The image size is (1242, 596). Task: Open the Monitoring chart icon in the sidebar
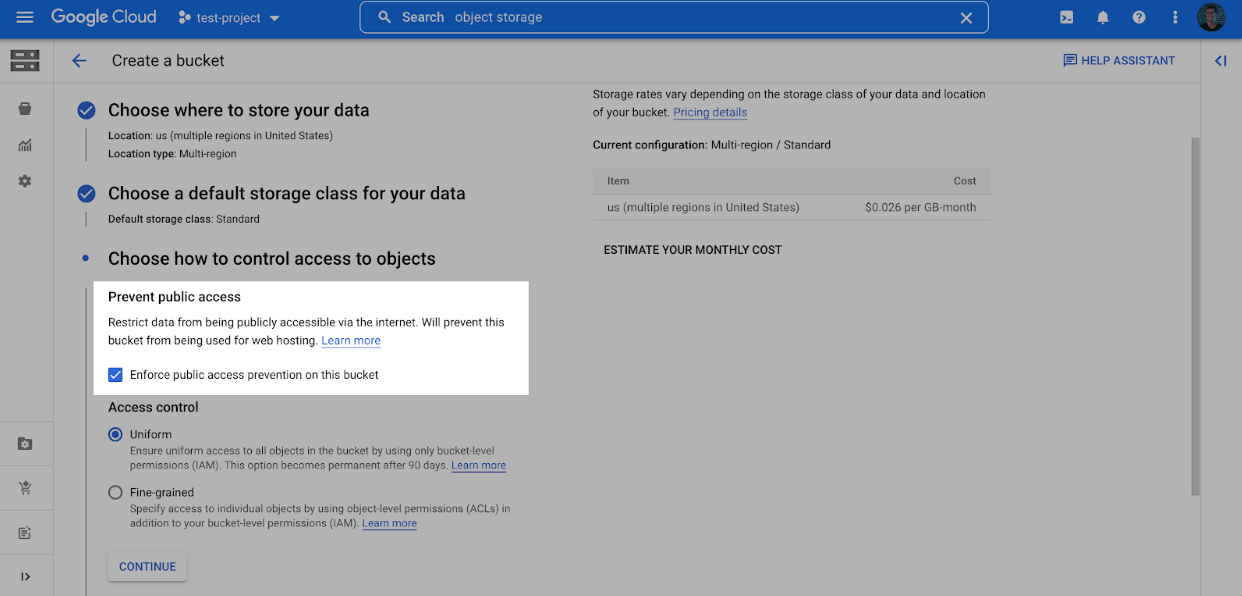[x=26, y=145]
